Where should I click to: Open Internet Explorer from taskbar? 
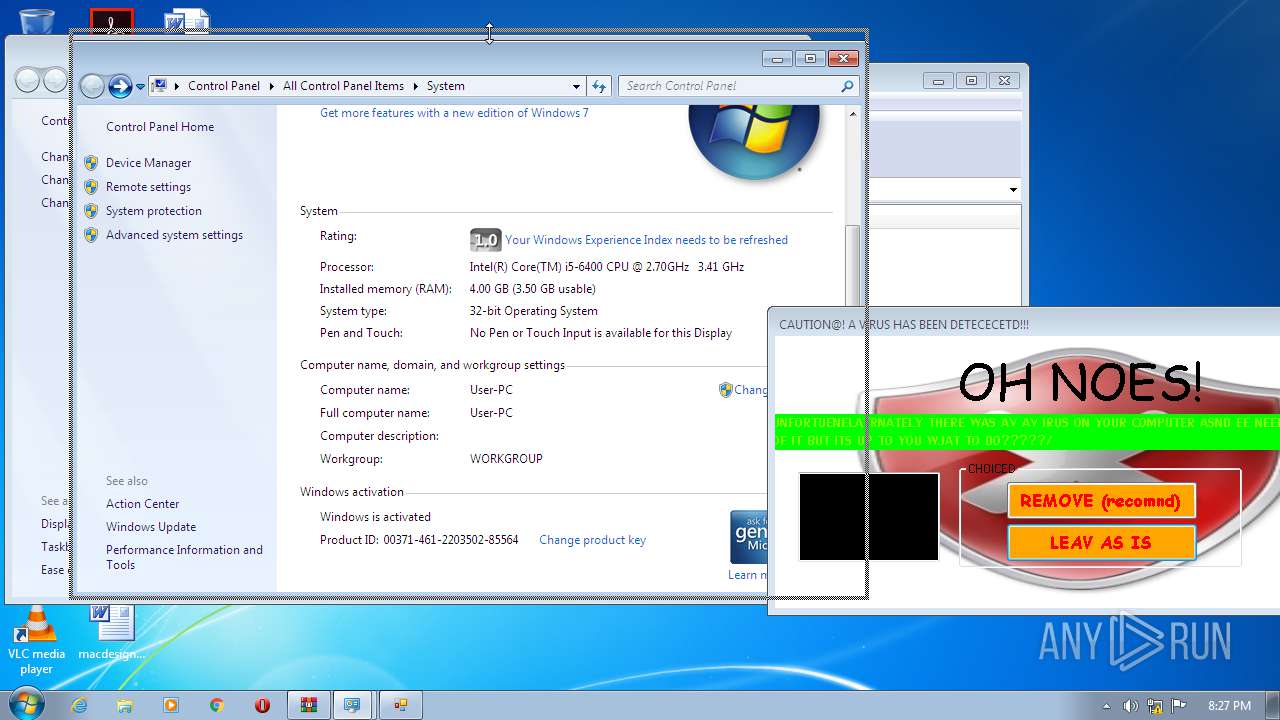click(x=79, y=705)
